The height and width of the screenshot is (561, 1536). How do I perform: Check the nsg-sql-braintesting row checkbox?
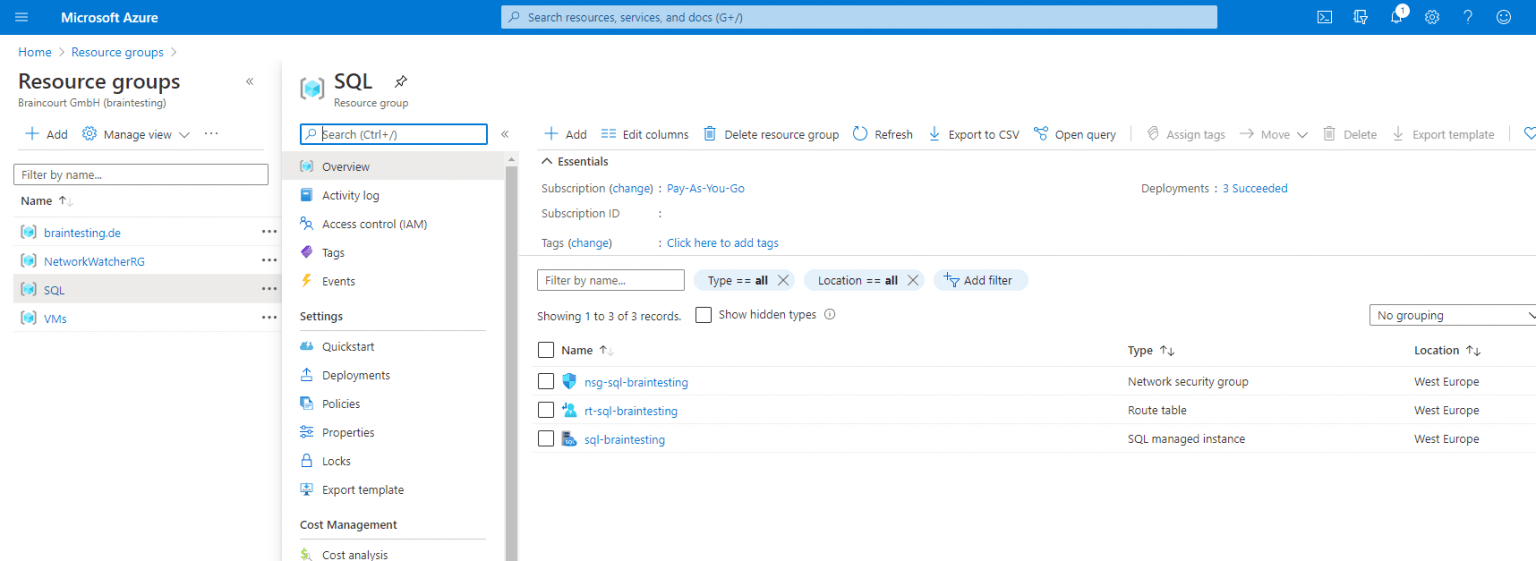[x=546, y=381]
